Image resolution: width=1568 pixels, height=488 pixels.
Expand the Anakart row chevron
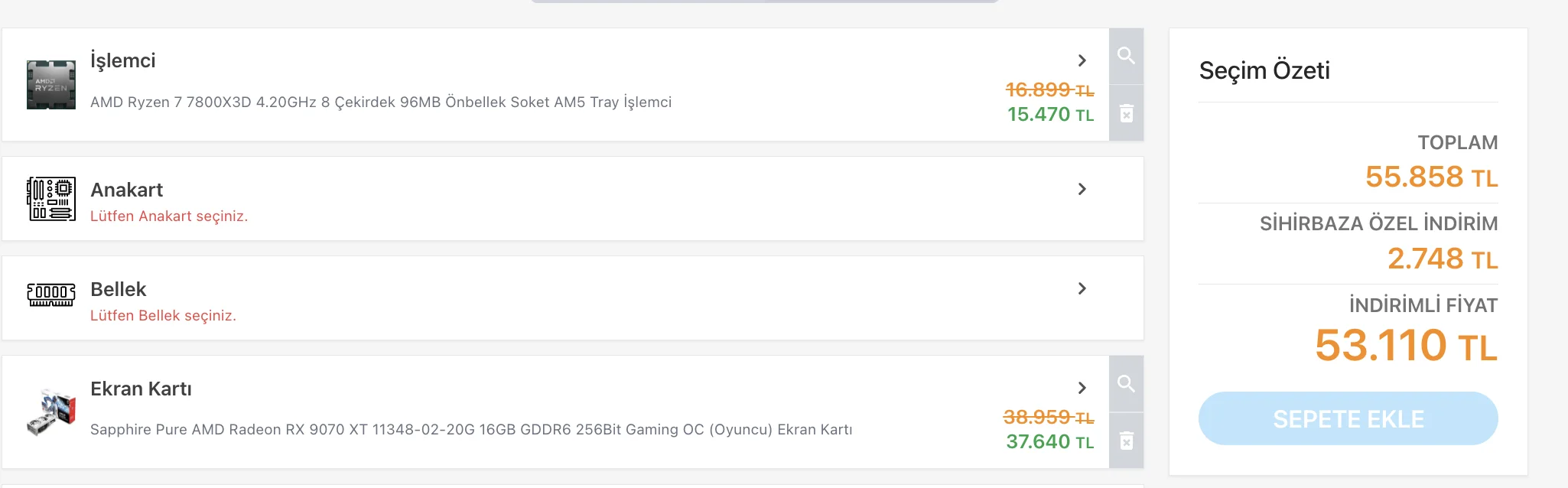pyautogui.click(x=1082, y=189)
